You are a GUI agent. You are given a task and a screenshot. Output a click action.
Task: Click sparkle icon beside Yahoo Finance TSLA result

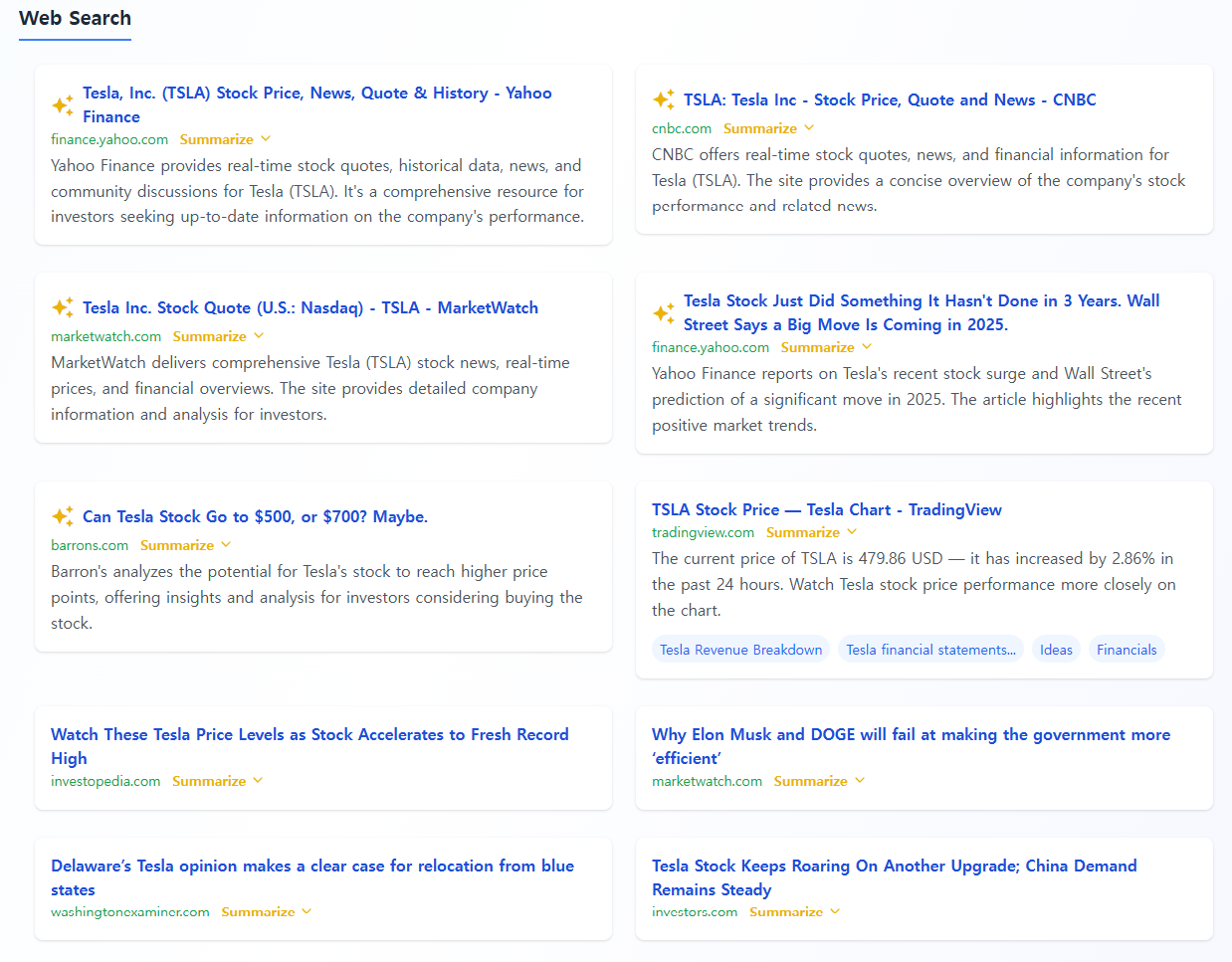click(x=63, y=104)
